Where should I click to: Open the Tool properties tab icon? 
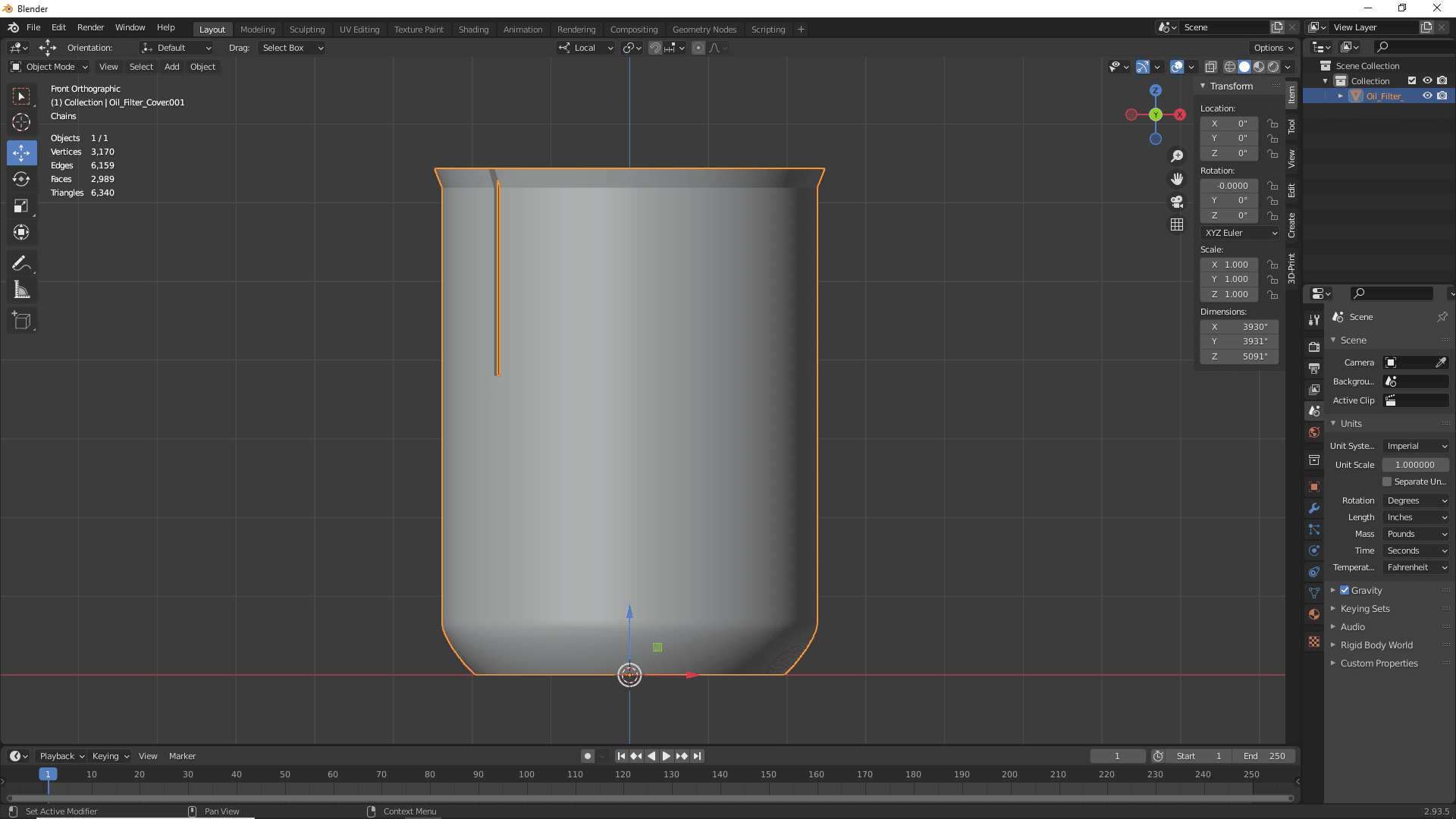1314,320
